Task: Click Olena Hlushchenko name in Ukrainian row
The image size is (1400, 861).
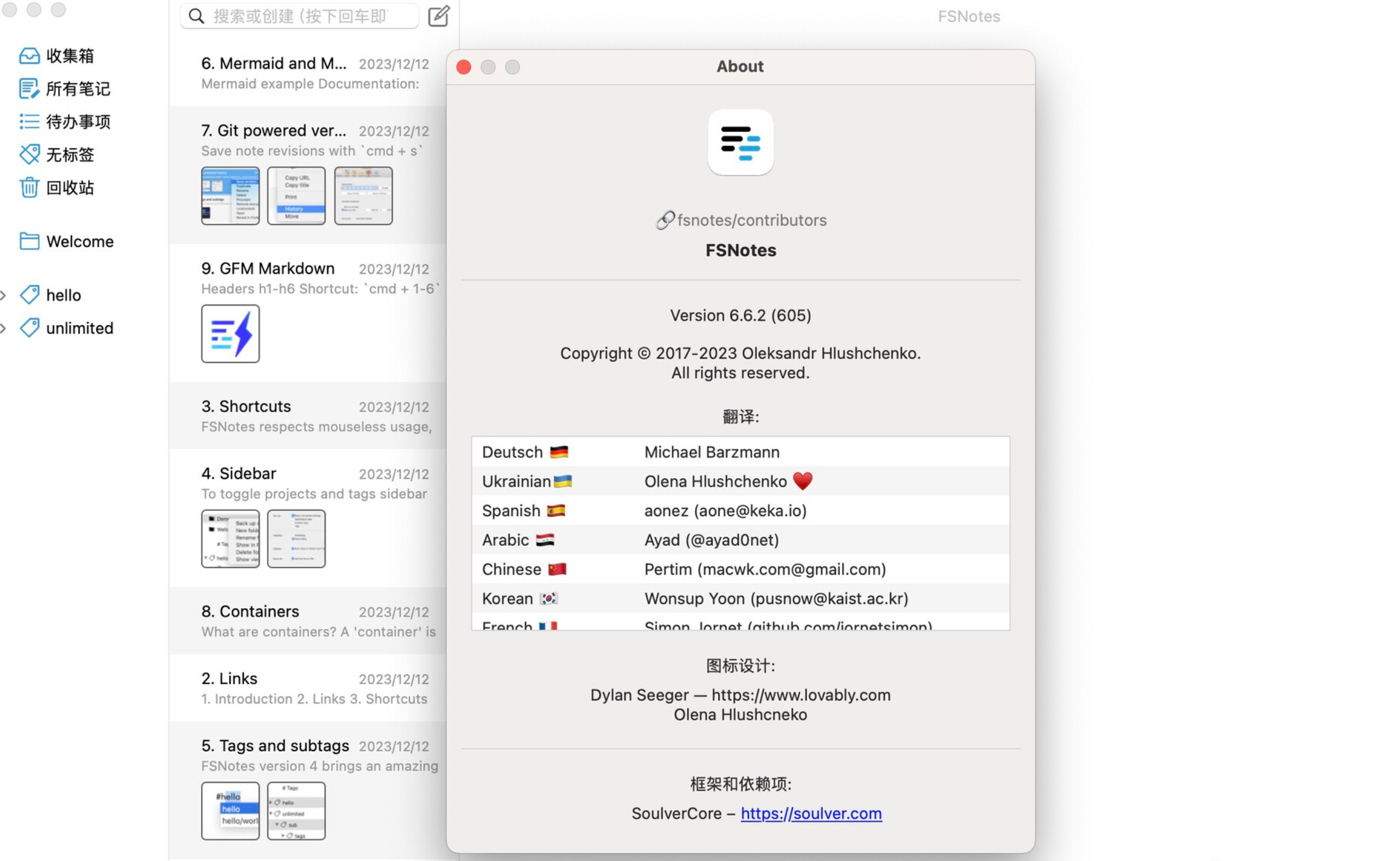Action: tap(715, 481)
